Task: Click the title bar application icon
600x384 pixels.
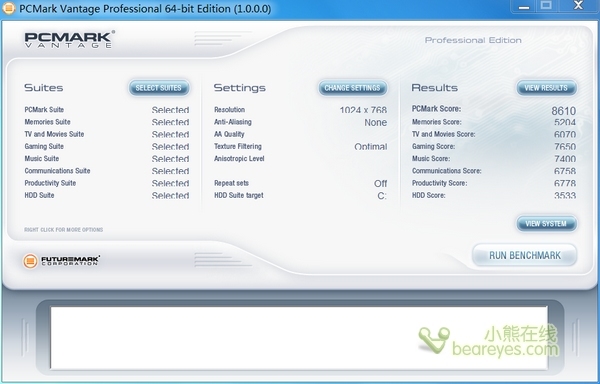Action: point(8,8)
